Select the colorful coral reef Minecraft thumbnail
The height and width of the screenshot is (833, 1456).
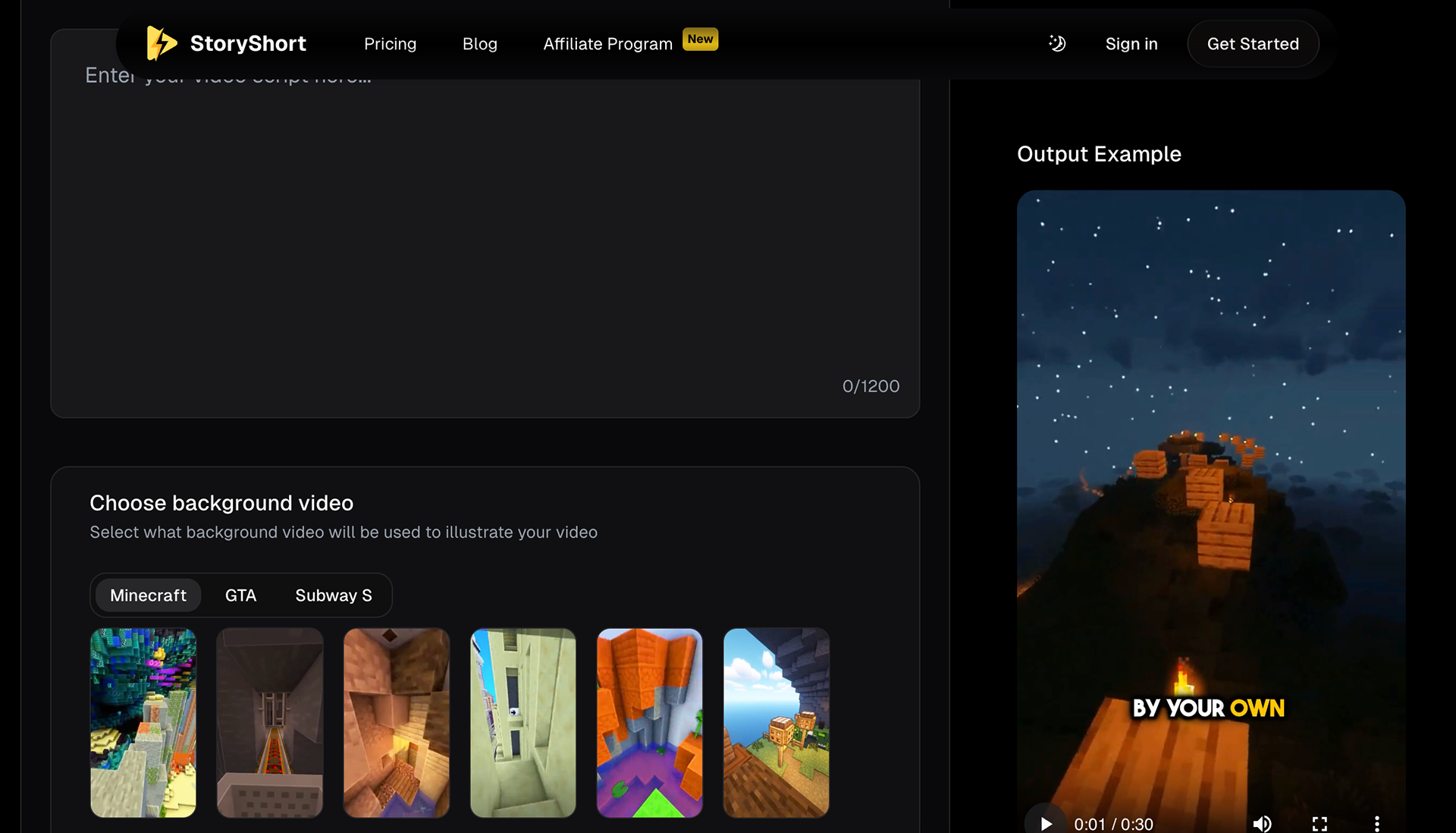[143, 722]
